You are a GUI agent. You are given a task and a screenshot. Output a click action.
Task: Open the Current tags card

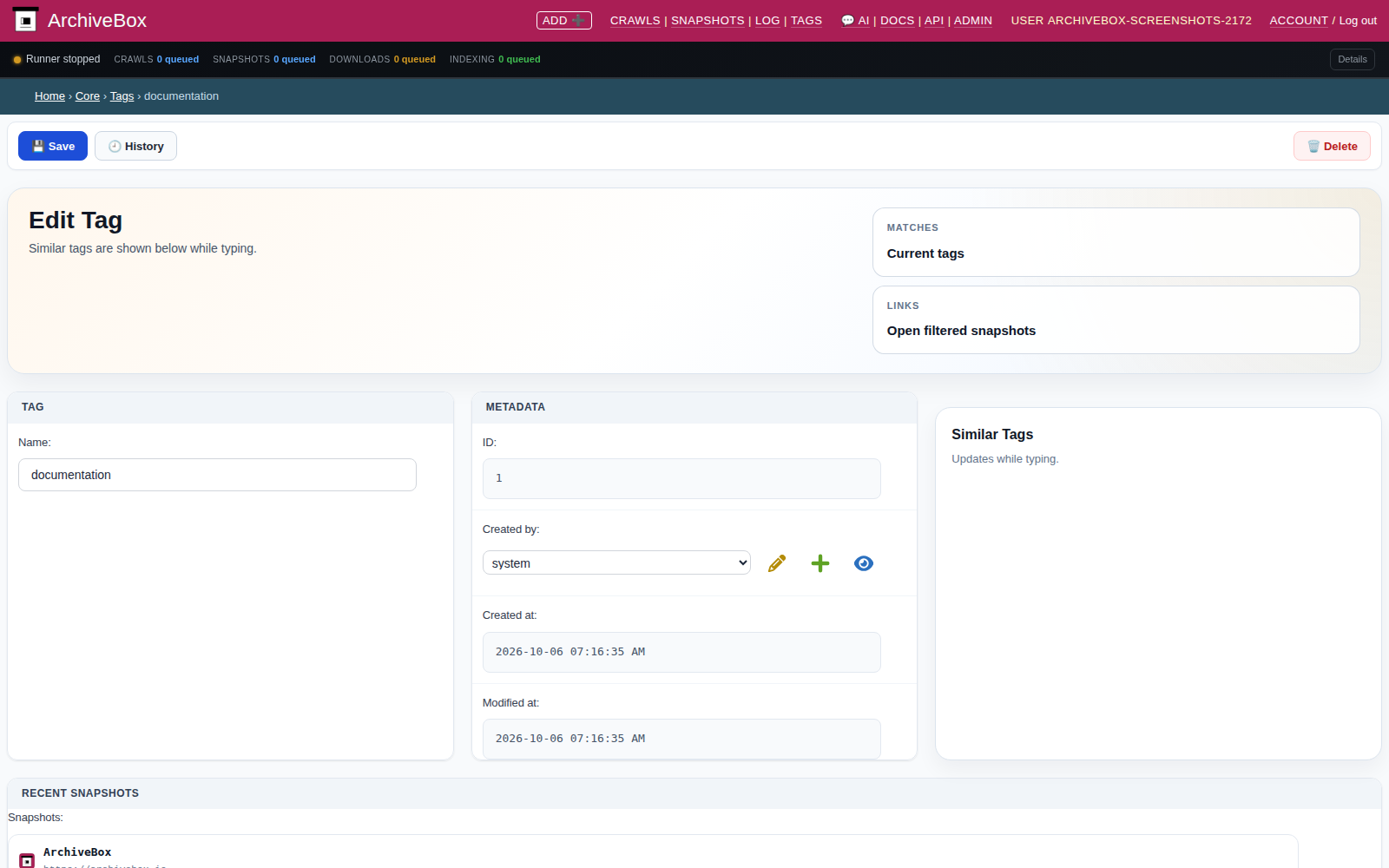tap(1116, 242)
